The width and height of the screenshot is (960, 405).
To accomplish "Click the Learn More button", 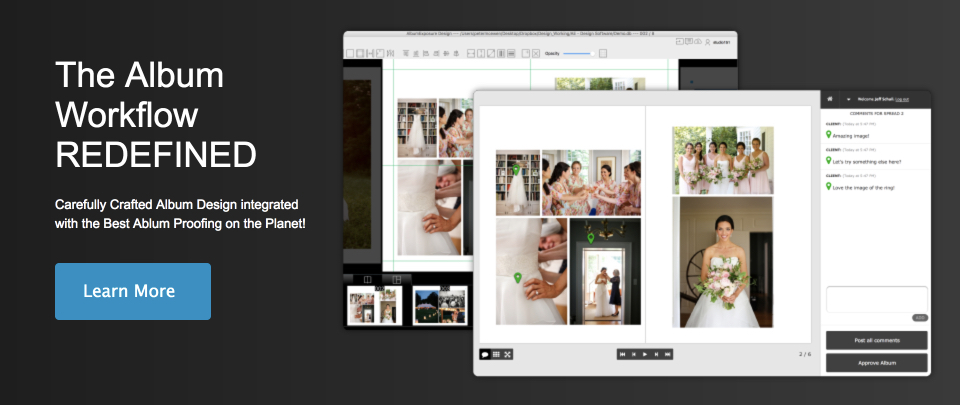I will [133, 291].
